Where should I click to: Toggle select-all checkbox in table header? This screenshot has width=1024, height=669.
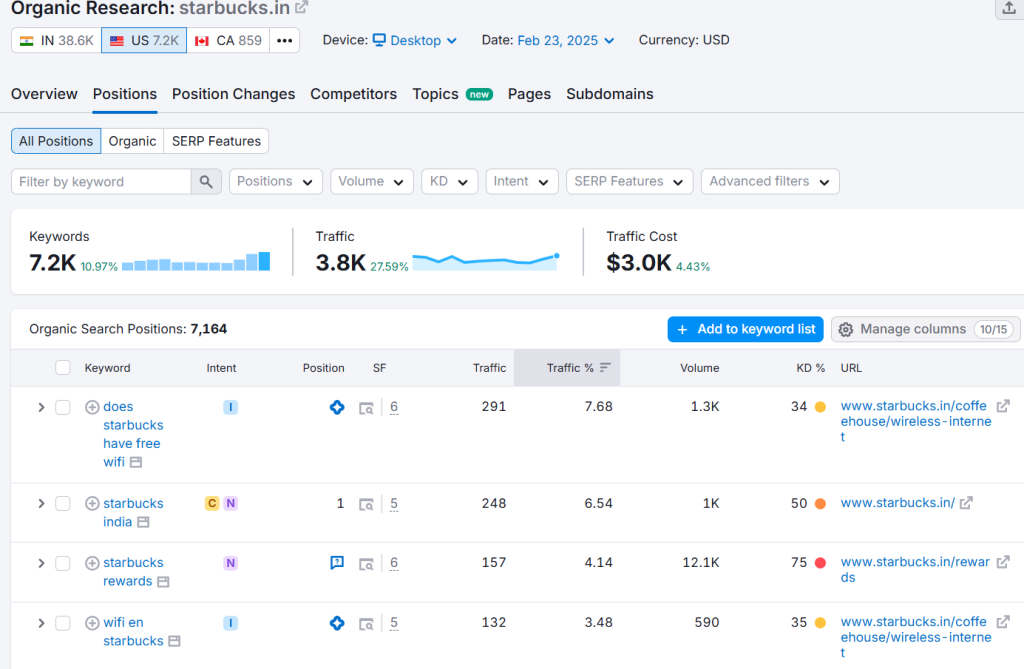63,368
